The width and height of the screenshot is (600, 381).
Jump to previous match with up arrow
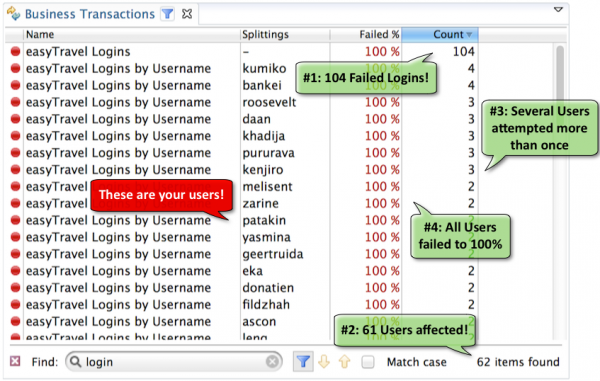[x=345, y=361]
